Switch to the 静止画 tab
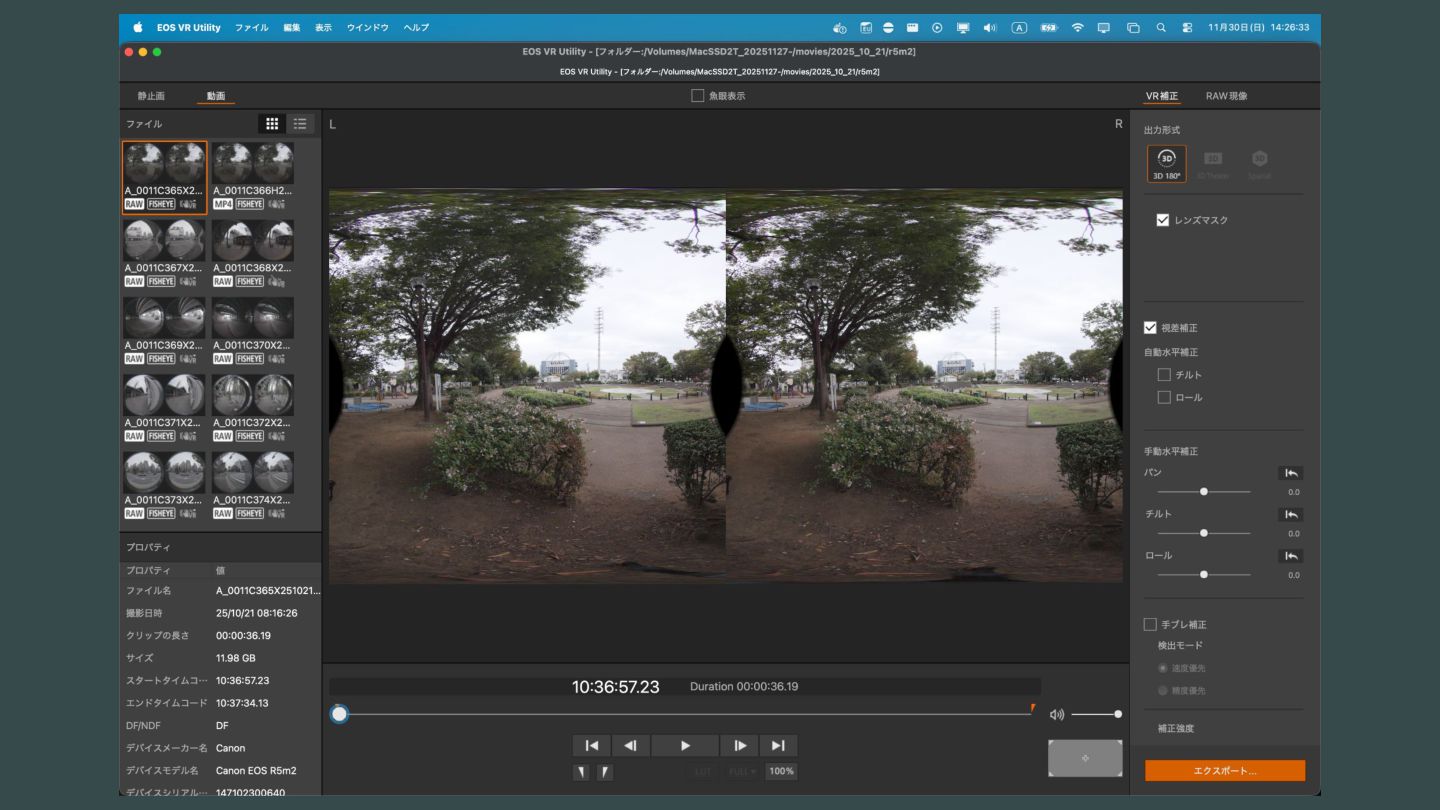 click(x=151, y=96)
